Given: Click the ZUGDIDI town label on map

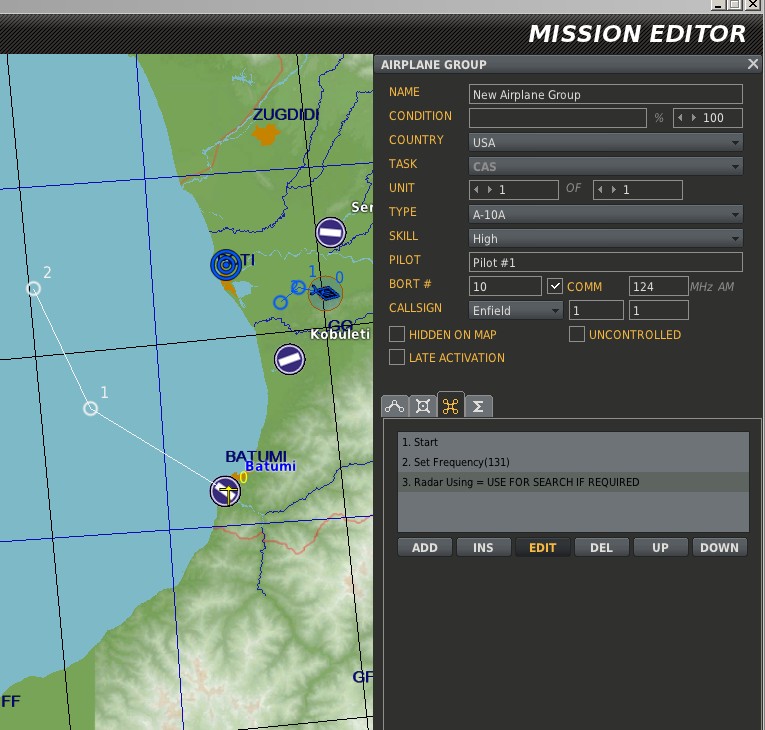Looking at the screenshot, I should [286, 114].
